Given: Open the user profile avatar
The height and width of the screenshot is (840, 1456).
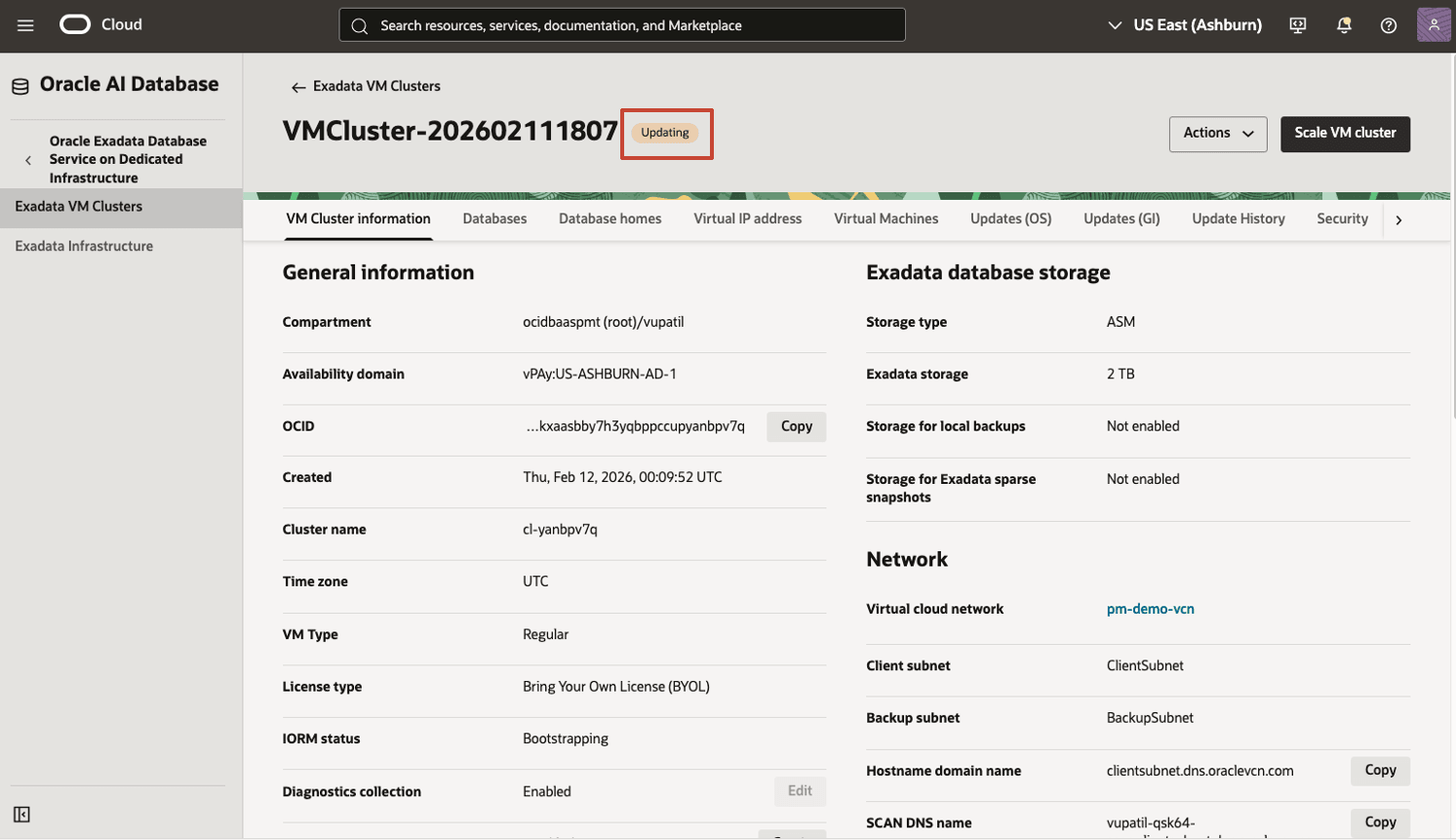Looking at the screenshot, I should click(x=1434, y=25).
